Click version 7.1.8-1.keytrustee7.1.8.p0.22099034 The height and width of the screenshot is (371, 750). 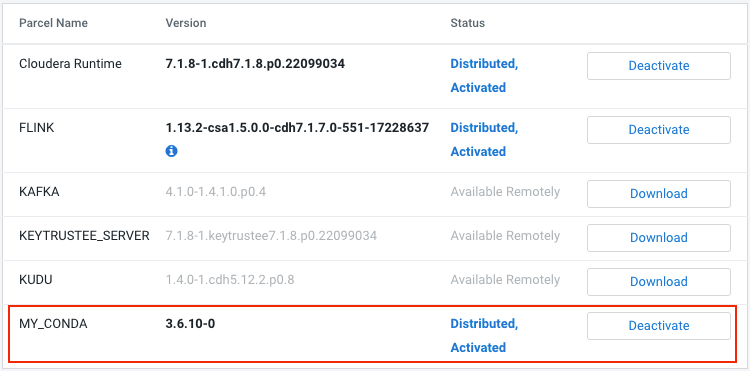[x=271, y=236]
